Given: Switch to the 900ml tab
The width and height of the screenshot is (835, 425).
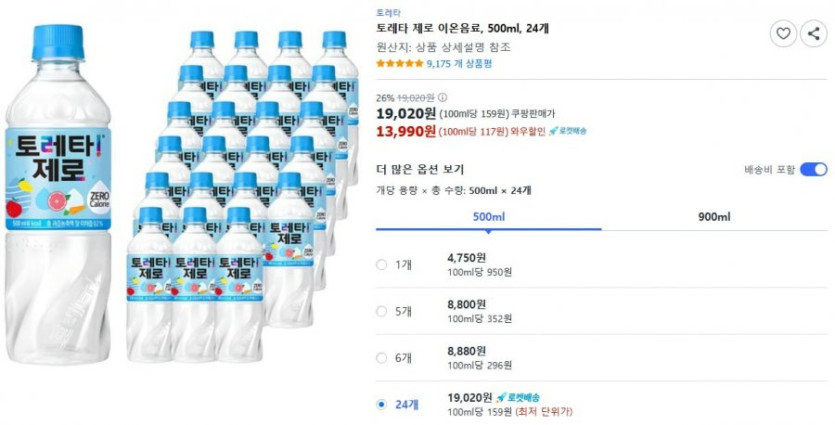Looking at the screenshot, I should pos(715,217).
